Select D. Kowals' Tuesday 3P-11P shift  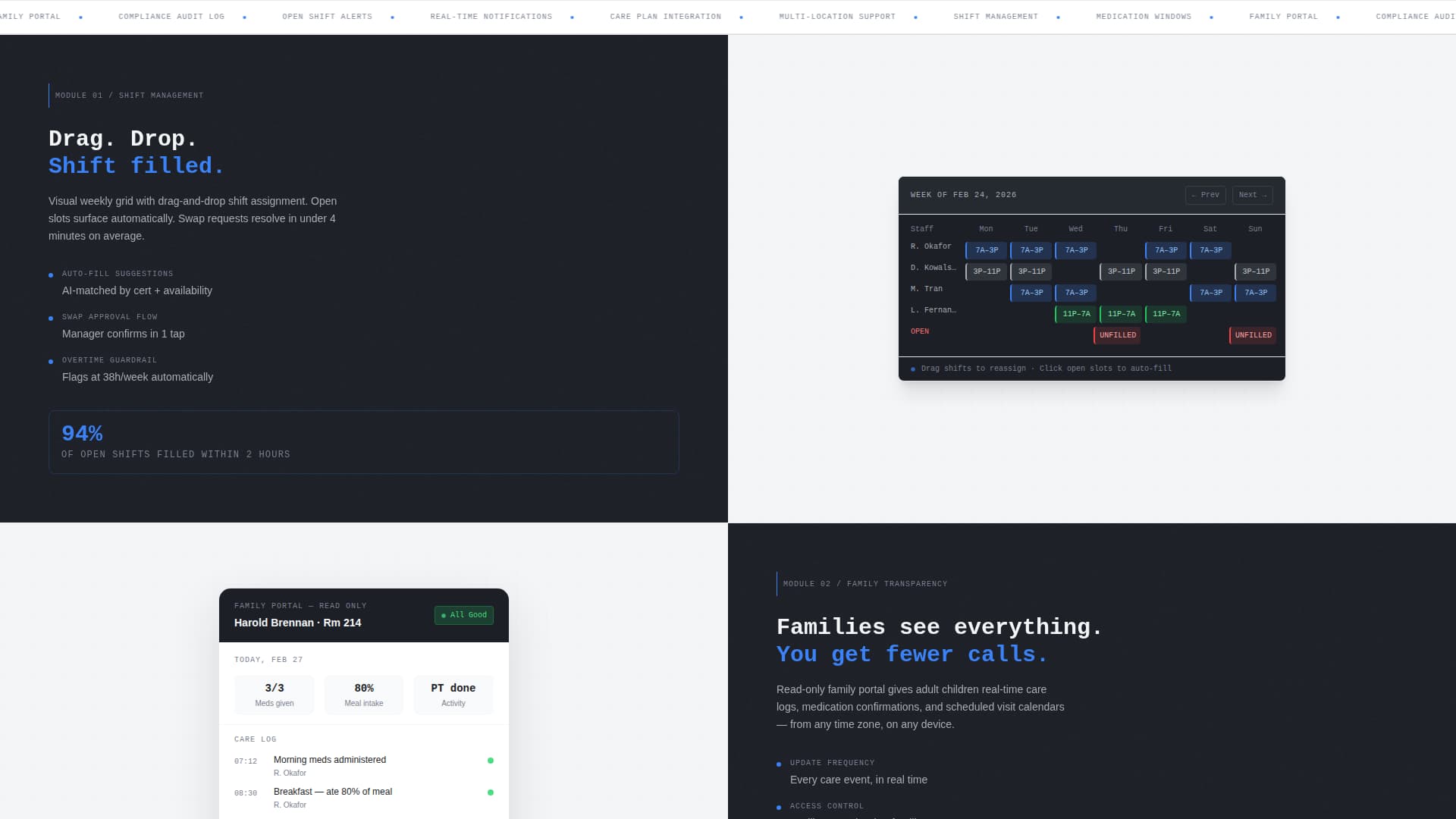(x=1031, y=271)
